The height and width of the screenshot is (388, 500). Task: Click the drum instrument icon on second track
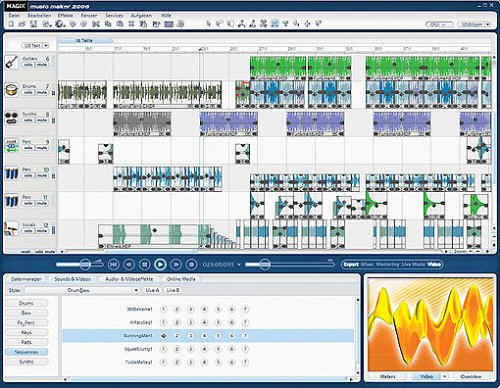coord(12,90)
